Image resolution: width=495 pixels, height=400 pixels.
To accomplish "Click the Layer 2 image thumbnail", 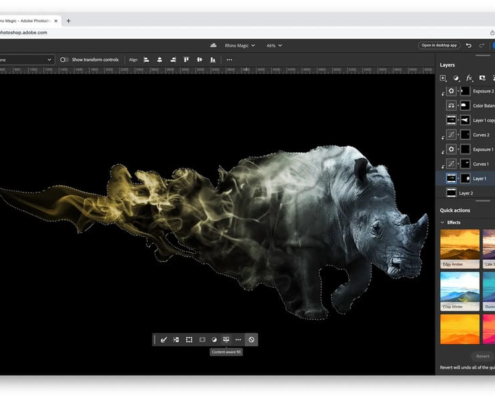I will [x=451, y=193].
